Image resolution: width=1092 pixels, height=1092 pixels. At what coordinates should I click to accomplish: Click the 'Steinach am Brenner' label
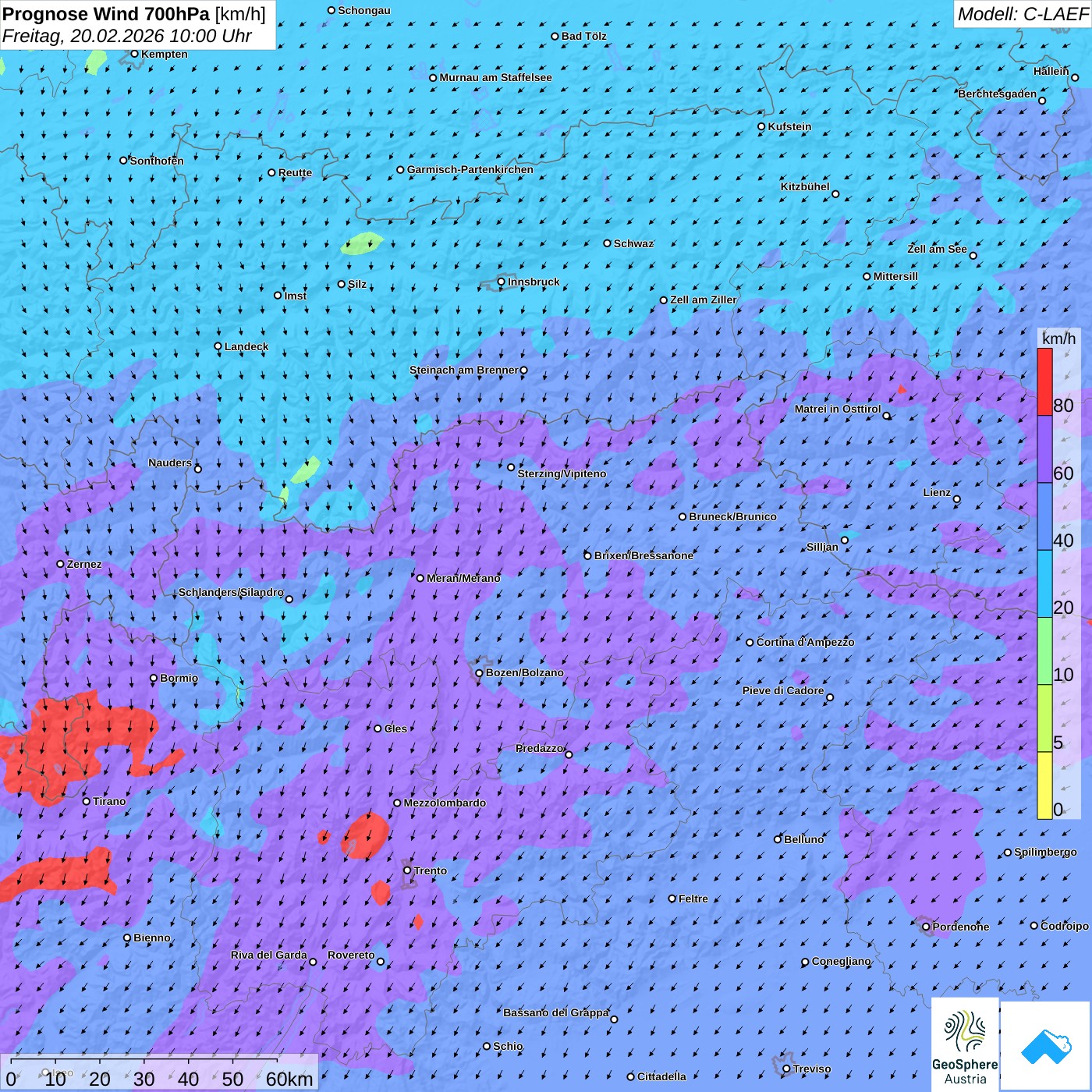point(464,370)
